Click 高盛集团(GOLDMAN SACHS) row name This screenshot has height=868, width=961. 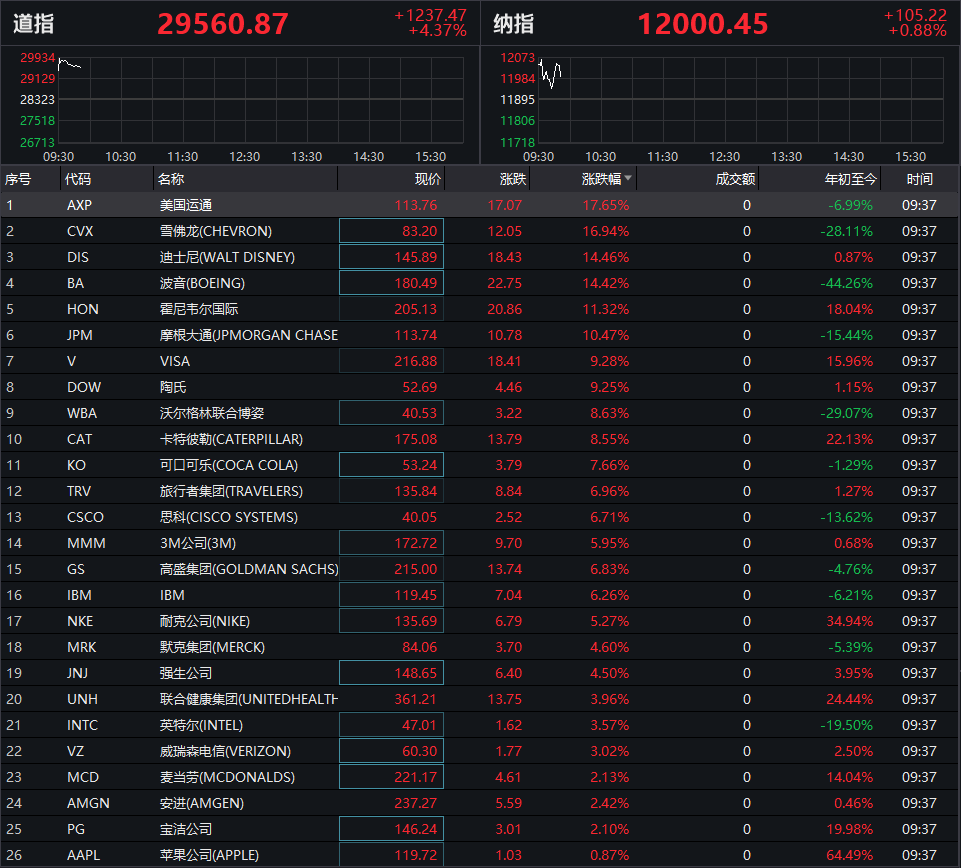pyautogui.click(x=249, y=569)
